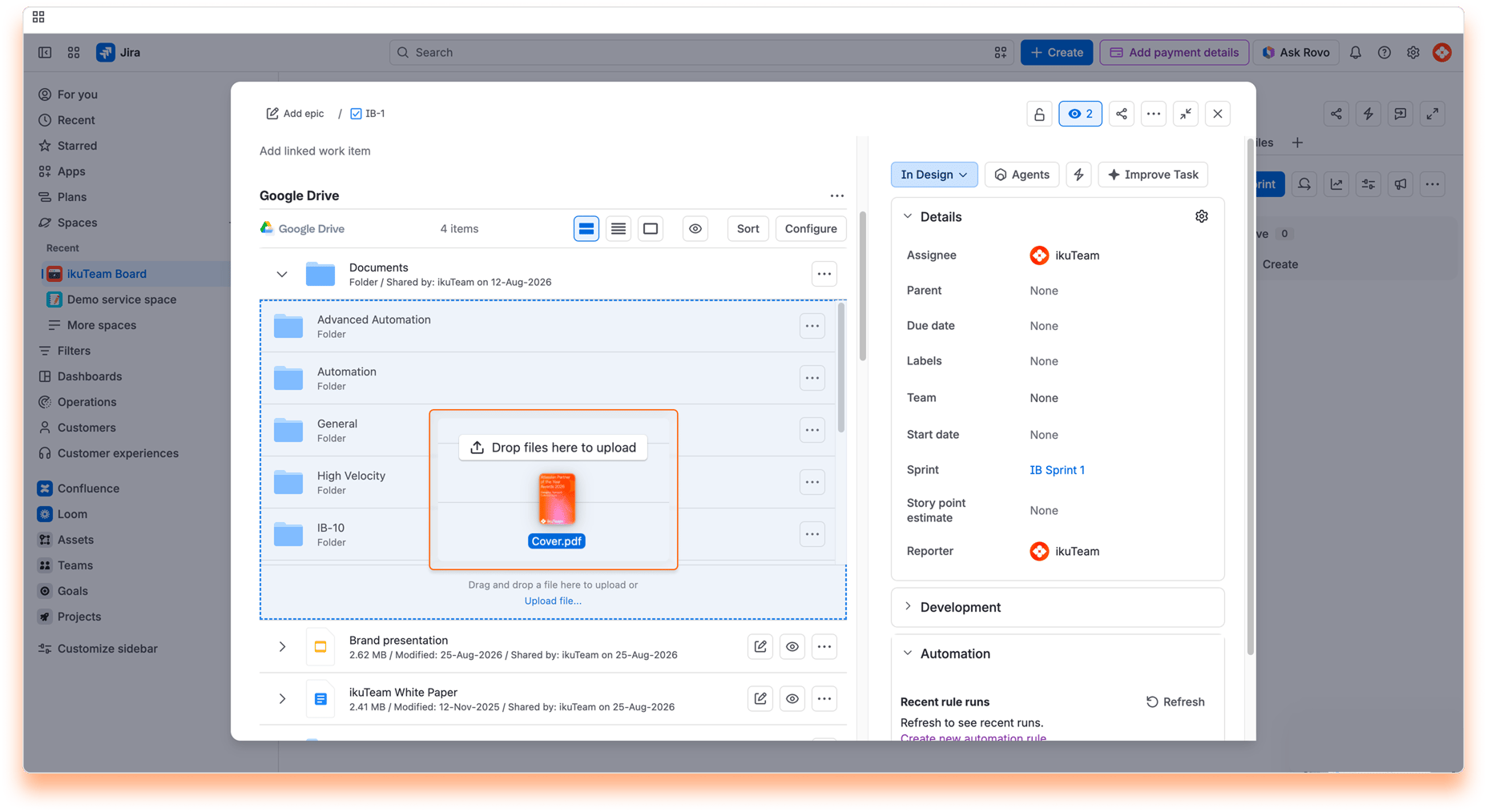Toggle the Google Drive visibility eye icon
Viewport: 1487px width, 812px height.
(x=695, y=229)
